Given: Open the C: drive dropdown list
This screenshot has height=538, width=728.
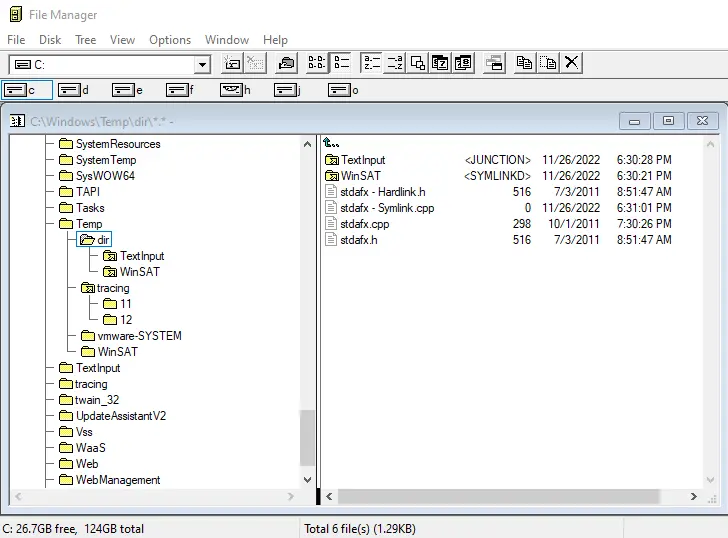Looking at the screenshot, I should [202, 65].
